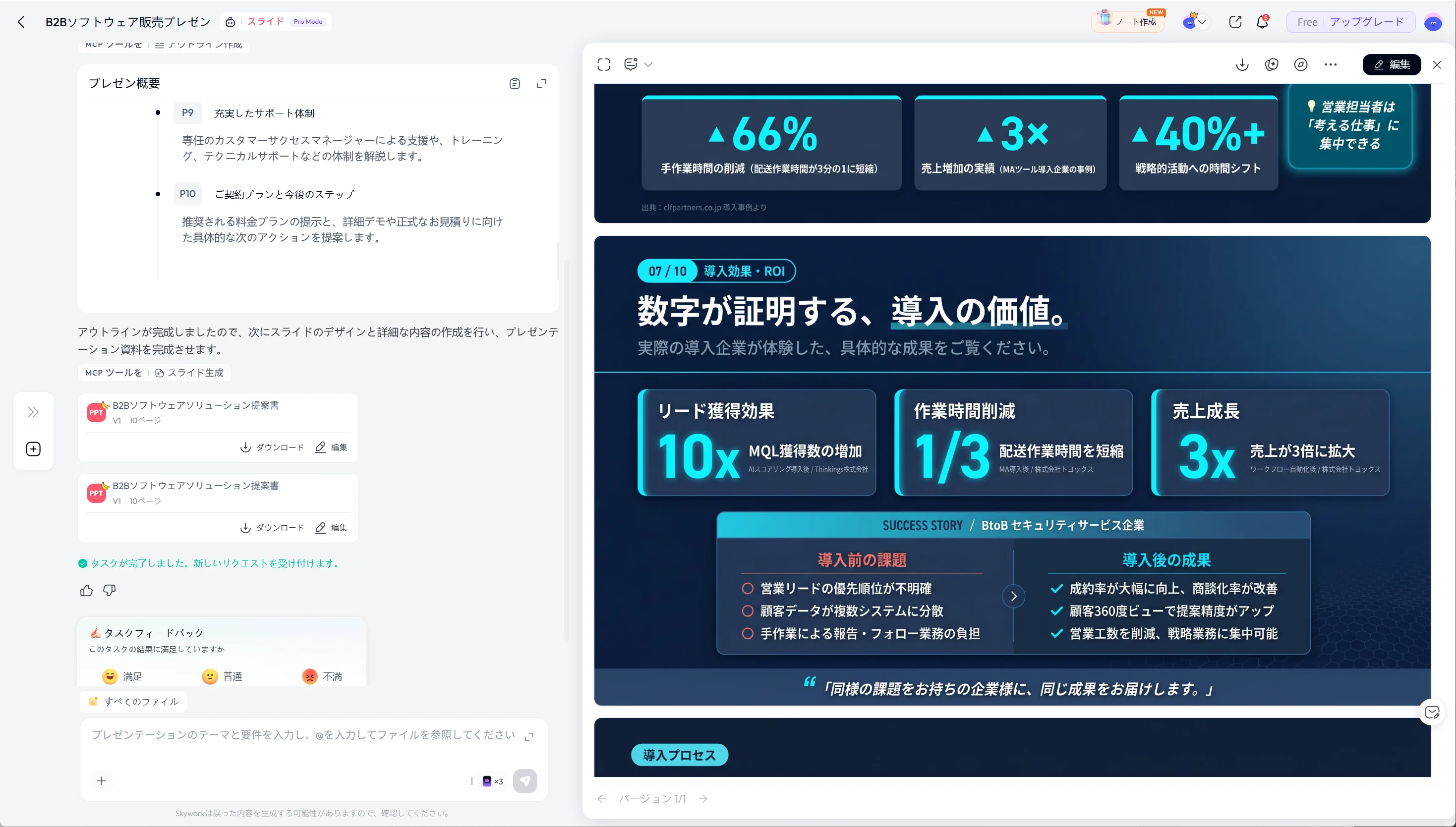Image resolution: width=1456 pixels, height=827 pixels.
Task: Give a thumbs down to the task result
Action: click(109, 590)
